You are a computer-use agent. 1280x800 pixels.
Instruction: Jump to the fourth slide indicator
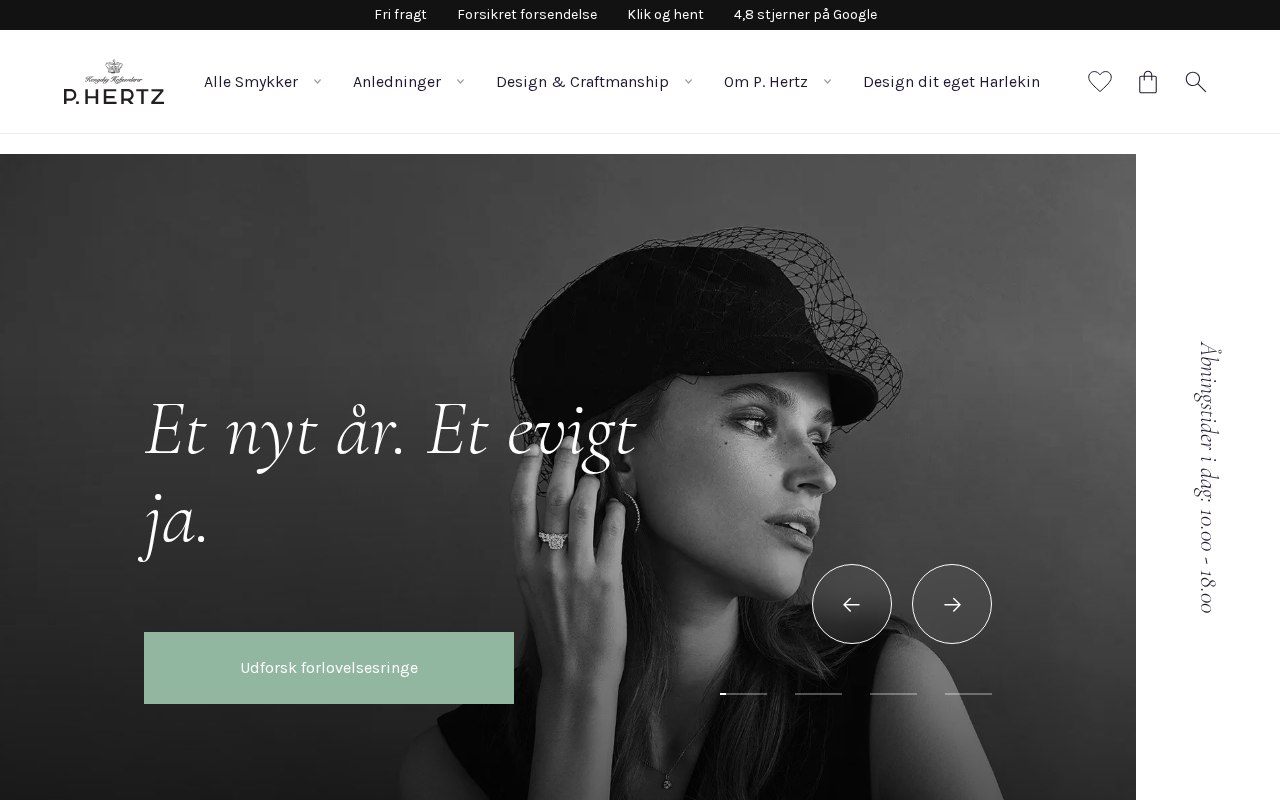pyautogui.click(x=968, y=693)
